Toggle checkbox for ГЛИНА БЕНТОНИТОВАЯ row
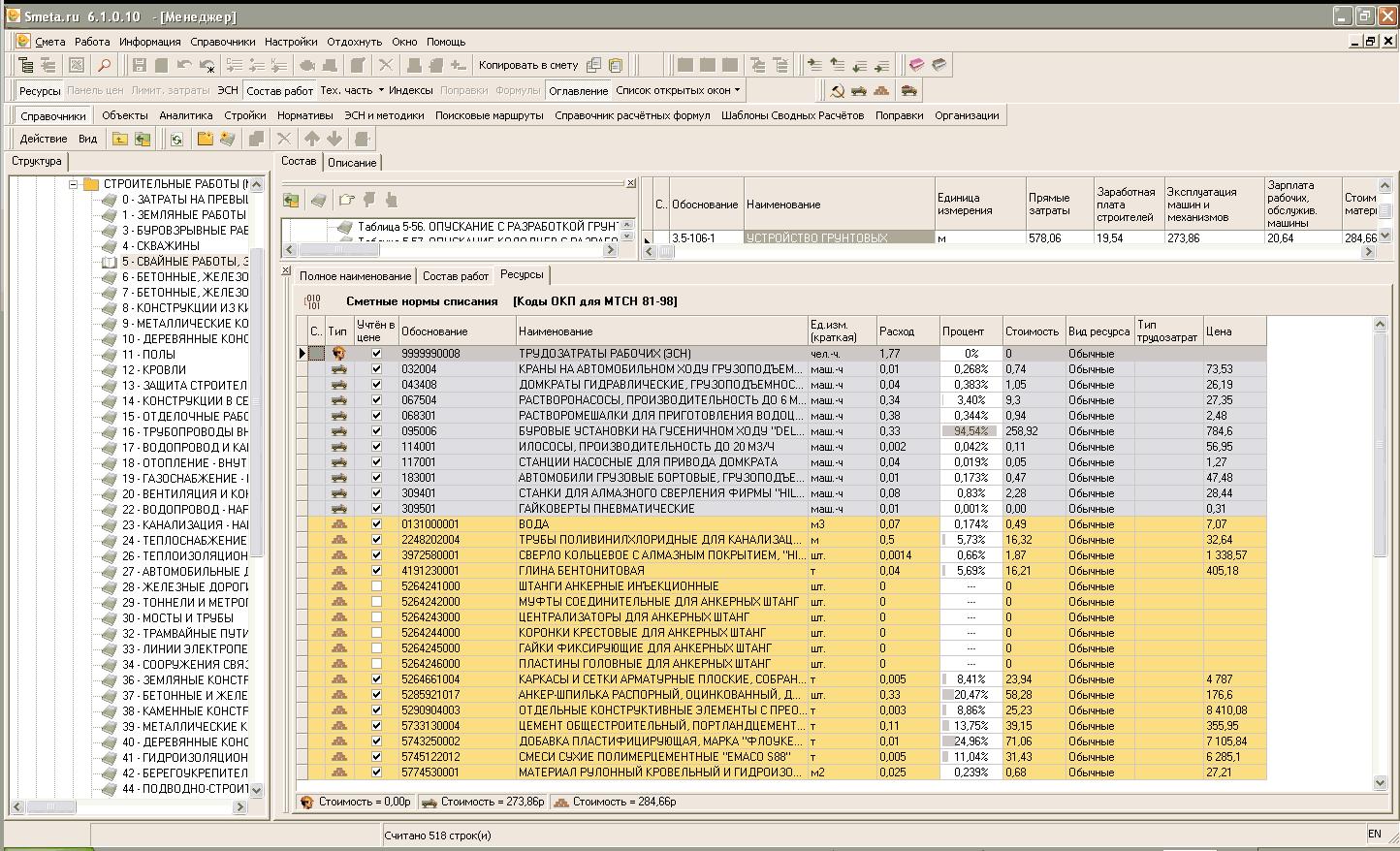Viewport: 1400px width, 851px height. [x=377, y=571]
